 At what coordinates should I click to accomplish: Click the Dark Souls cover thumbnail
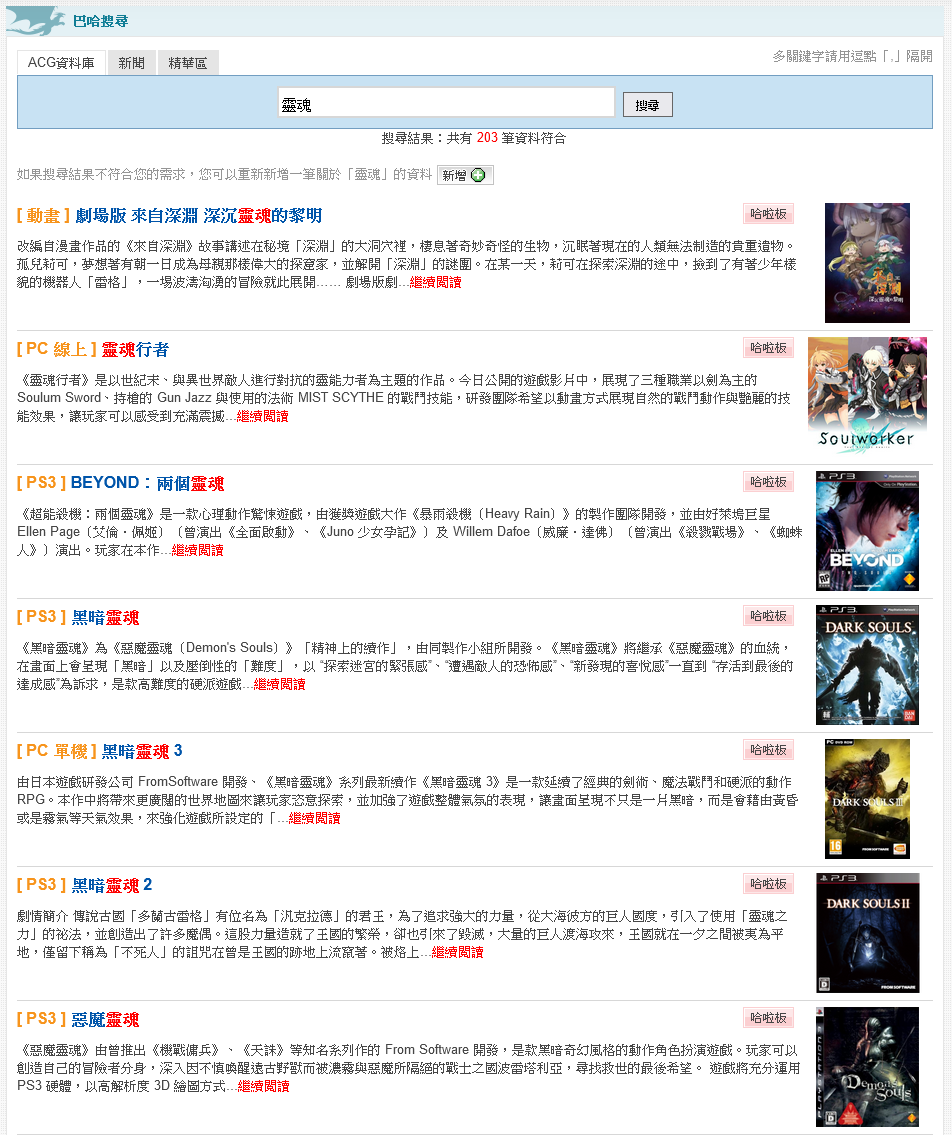coord(867,665)
